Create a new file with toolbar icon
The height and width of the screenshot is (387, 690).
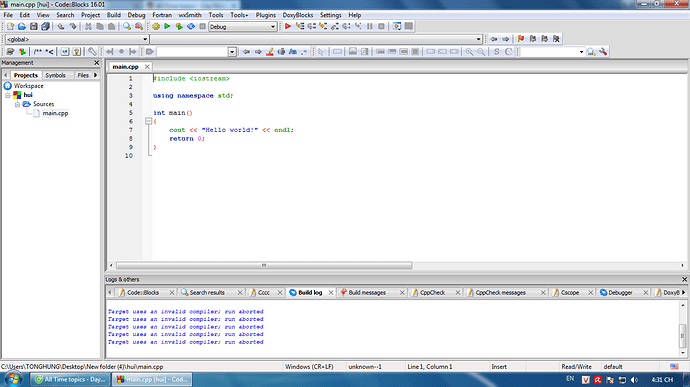coord(10,27)
